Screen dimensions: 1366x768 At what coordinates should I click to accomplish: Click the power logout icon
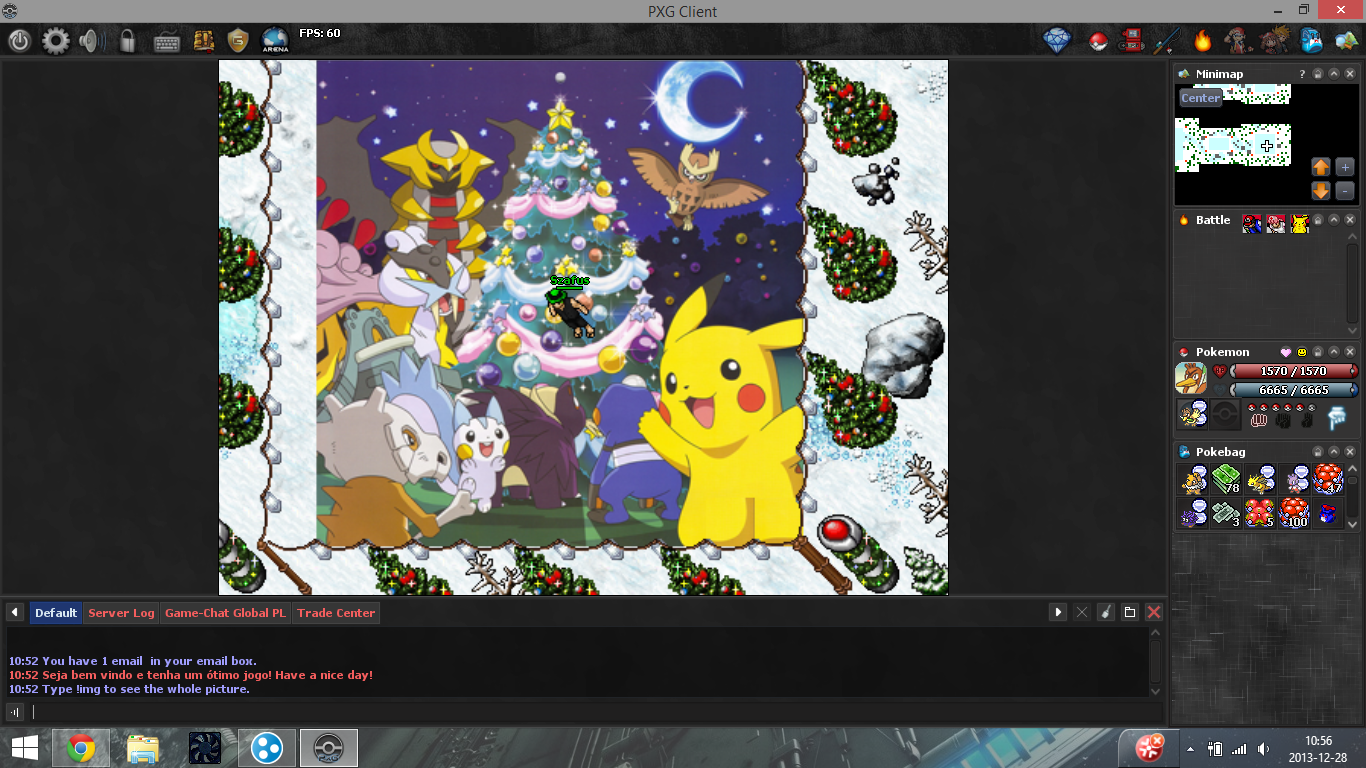(20, 41)
